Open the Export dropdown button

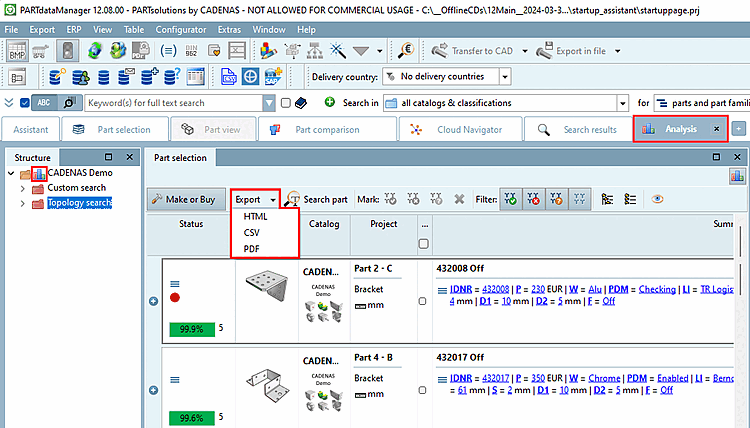click(x=255, y=199)
